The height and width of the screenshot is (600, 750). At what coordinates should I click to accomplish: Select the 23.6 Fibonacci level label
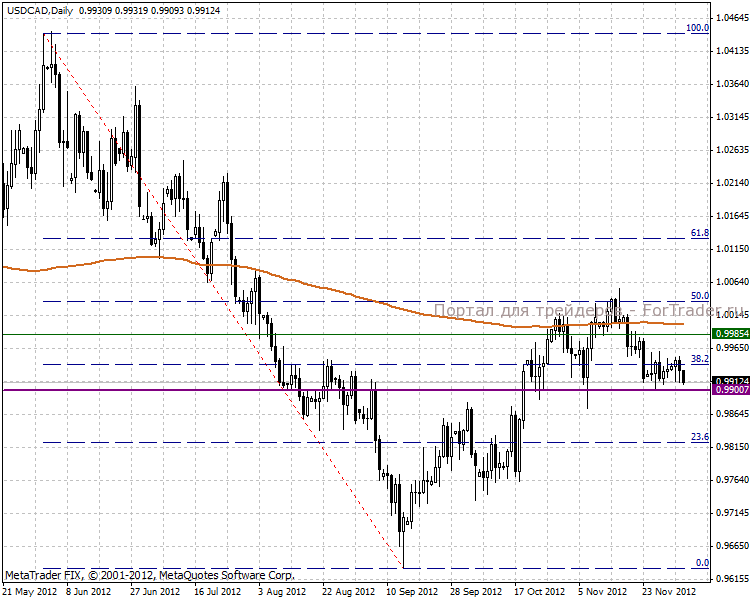(699, 437)
